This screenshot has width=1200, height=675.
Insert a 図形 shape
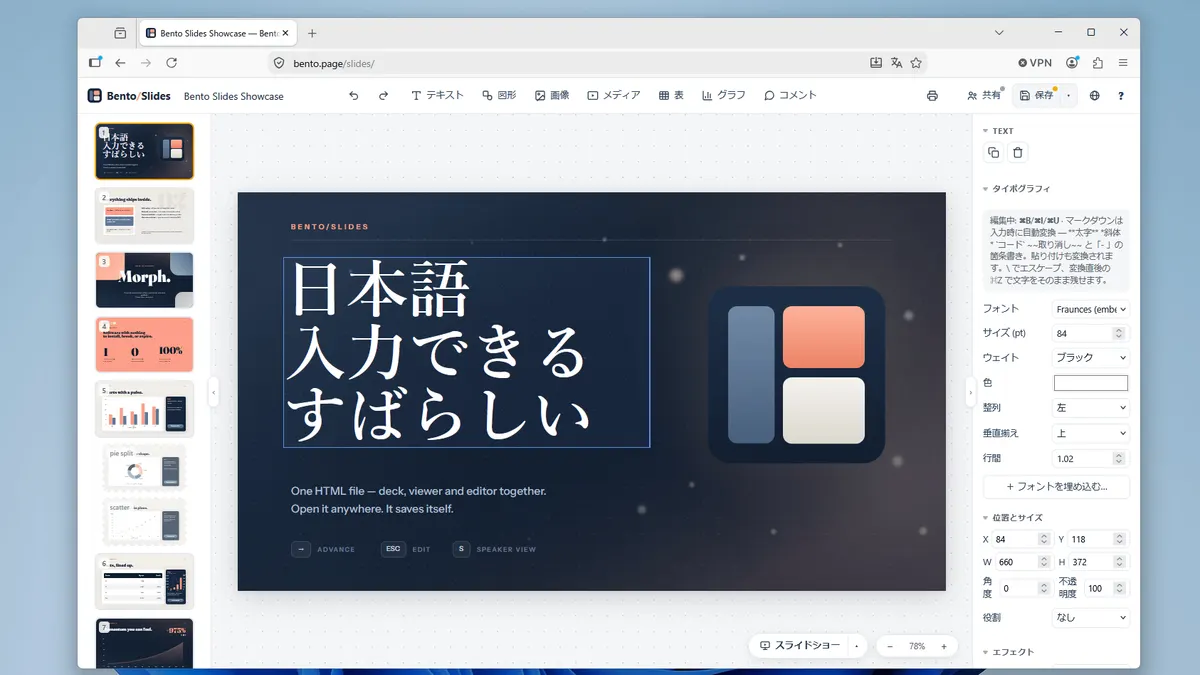499,96
